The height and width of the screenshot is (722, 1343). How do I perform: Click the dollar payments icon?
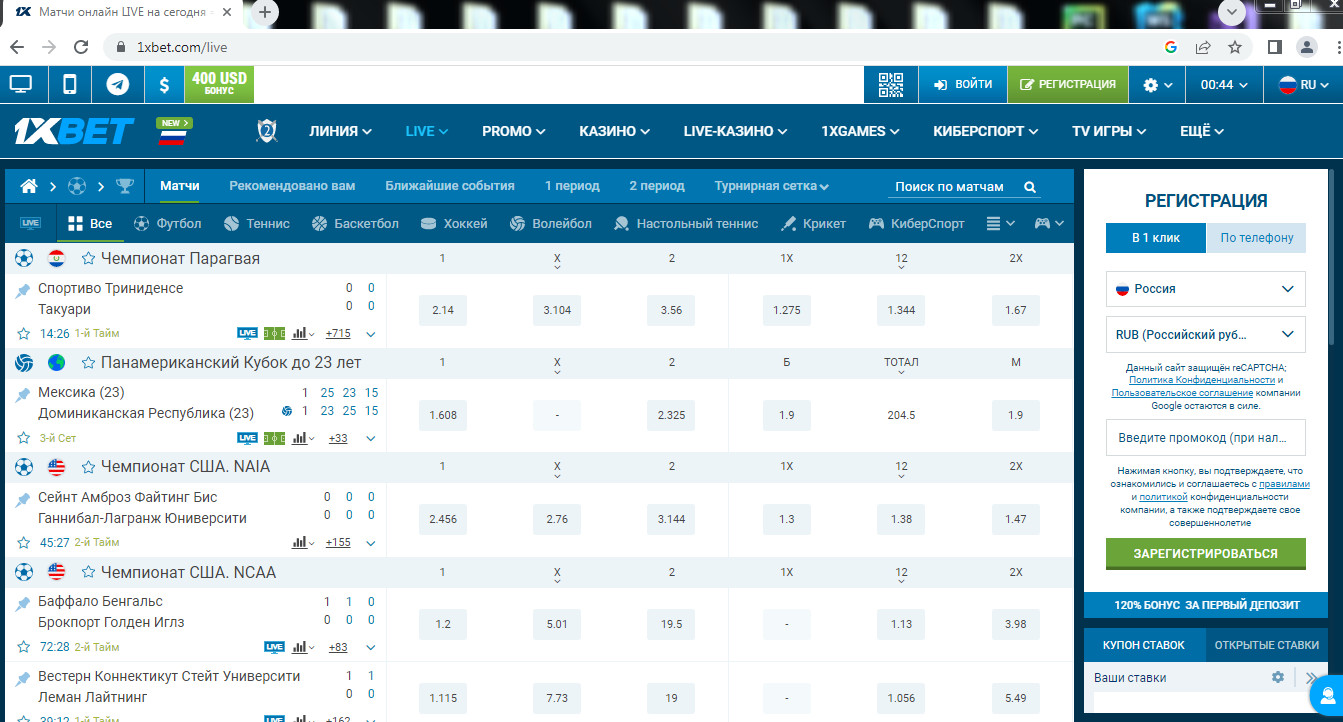pos(164,85)
